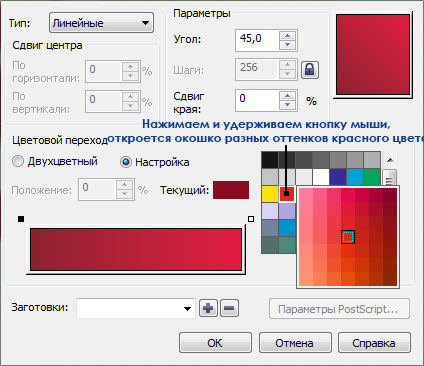The image size is (424, 366).
Task: Pick the light gray palette swatch
Action: point(270,177)
